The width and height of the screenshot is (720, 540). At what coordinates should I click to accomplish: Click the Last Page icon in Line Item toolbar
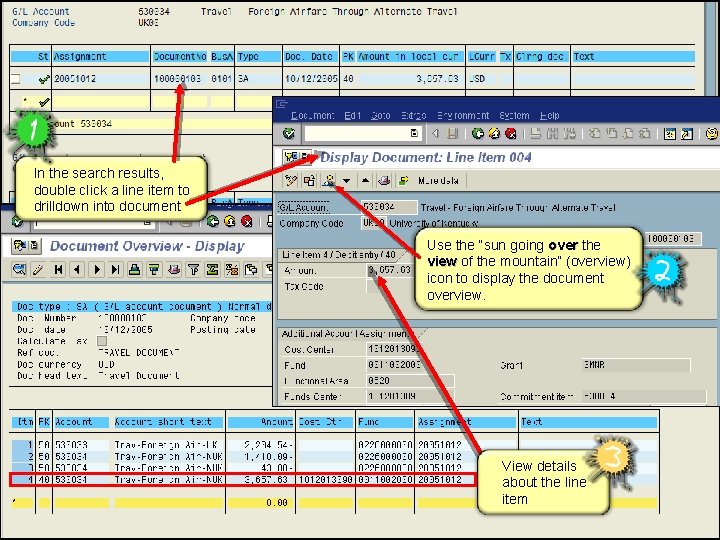pos(644,134)
